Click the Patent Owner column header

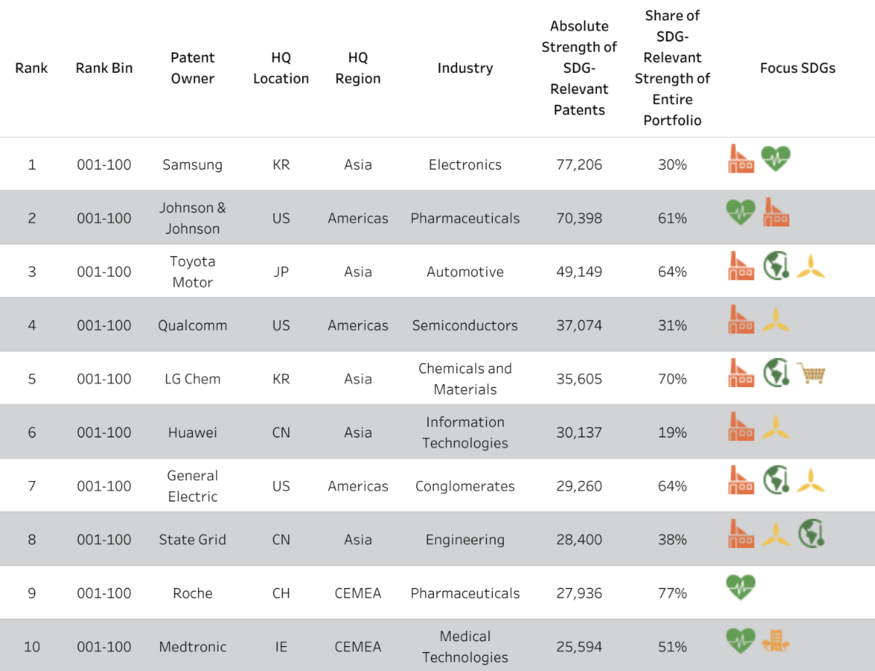click(193, 68)
